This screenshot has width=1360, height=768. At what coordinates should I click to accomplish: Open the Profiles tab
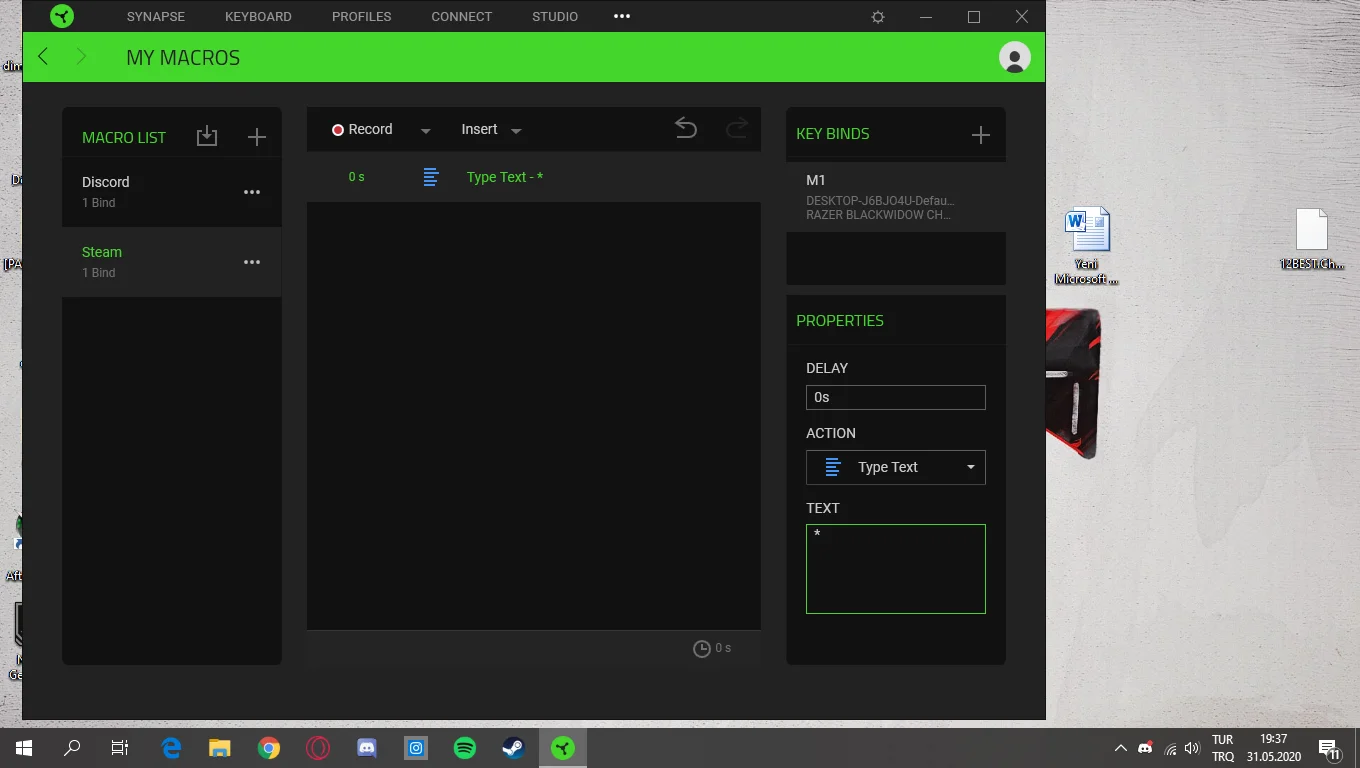pos(362,16)
